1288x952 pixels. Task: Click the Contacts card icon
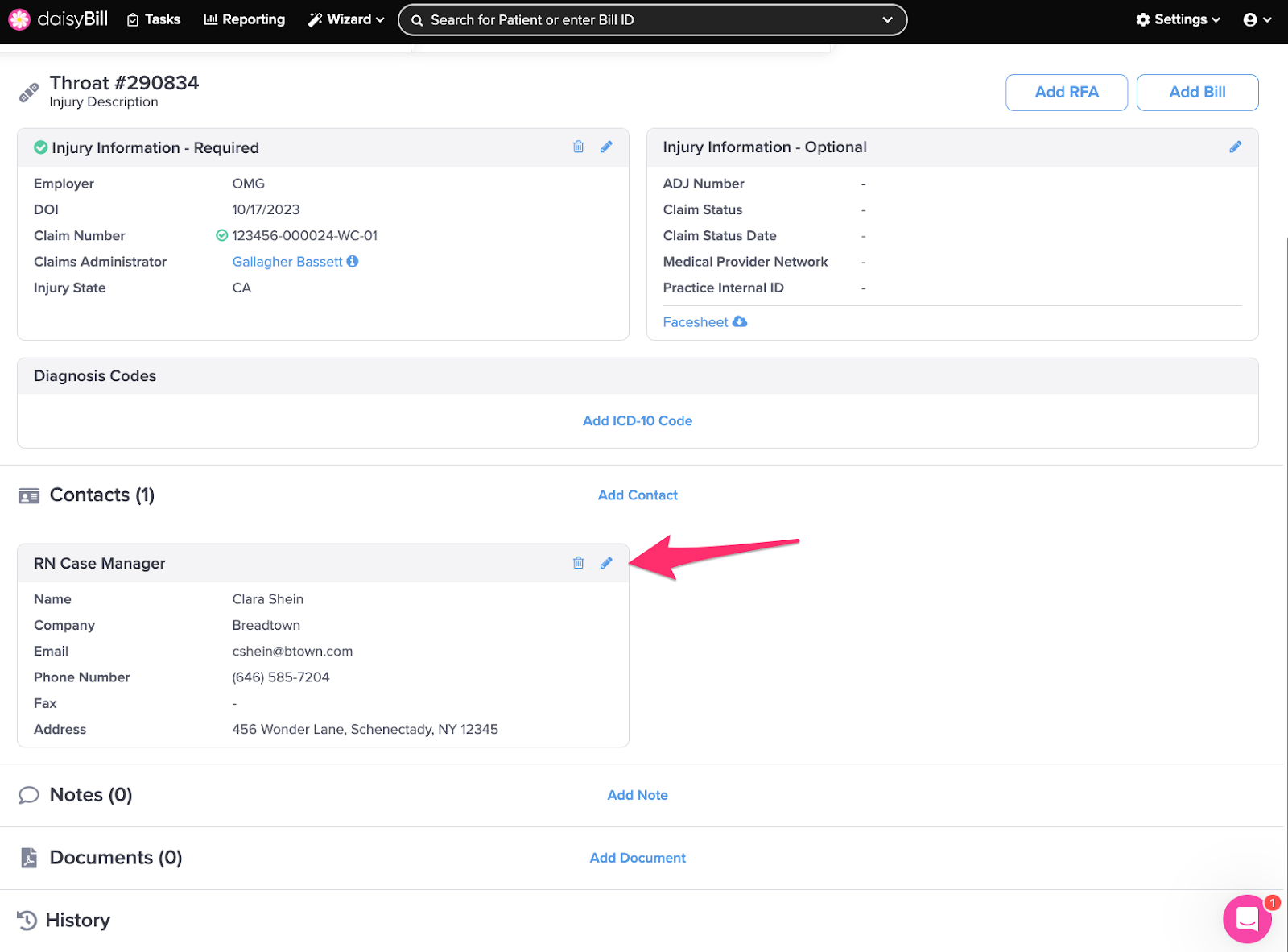(29, 495)
